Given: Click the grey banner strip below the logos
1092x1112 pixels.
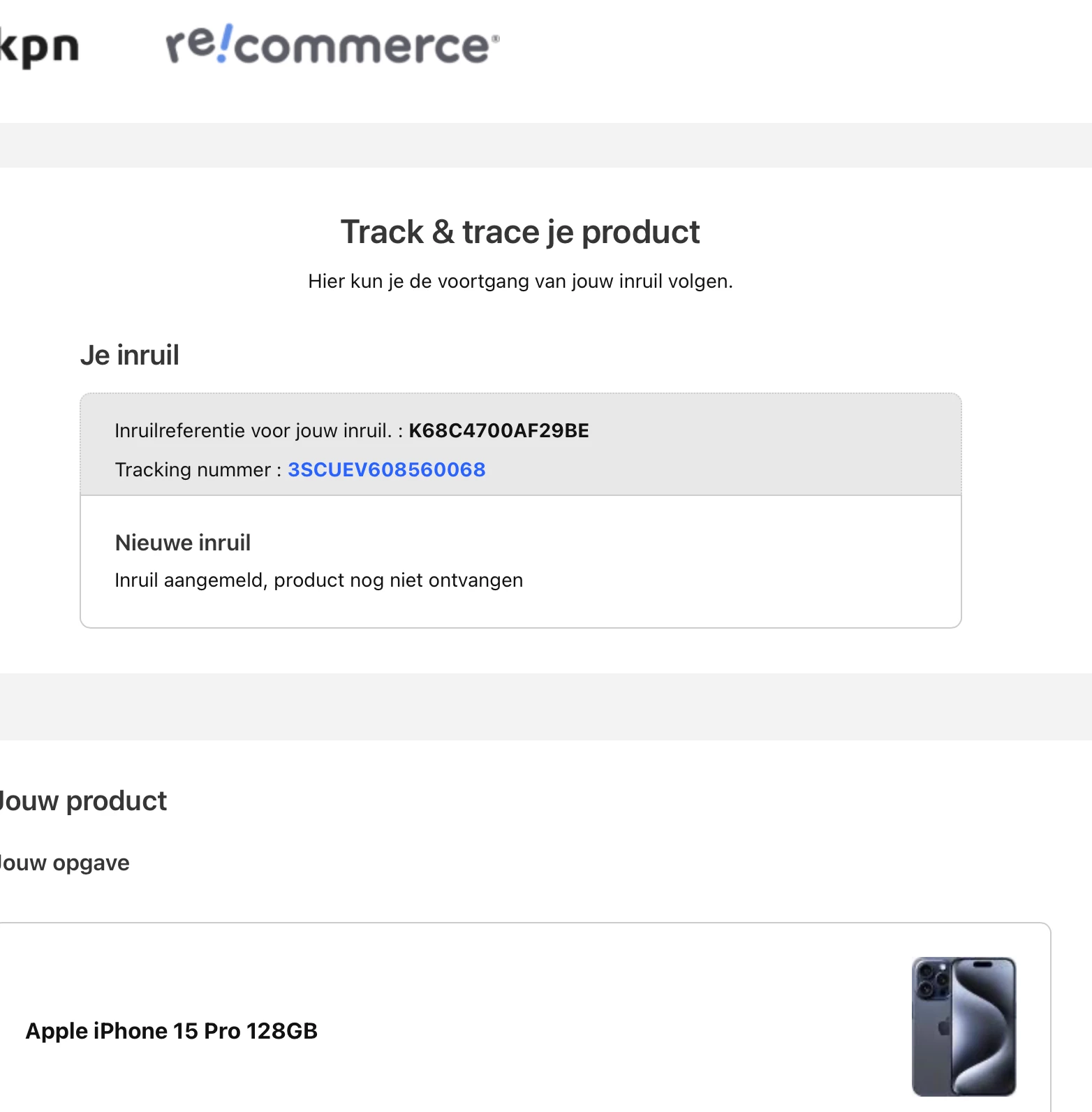Looking at the screenshot, I should pos(546,145).
